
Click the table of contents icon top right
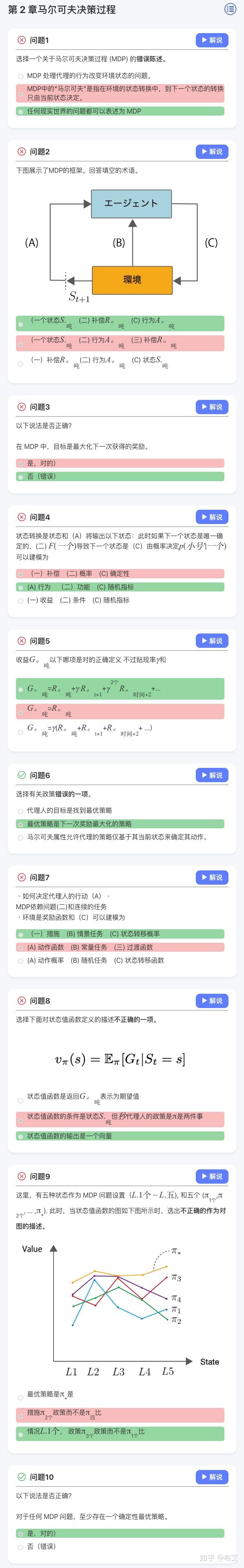(230, 10)
